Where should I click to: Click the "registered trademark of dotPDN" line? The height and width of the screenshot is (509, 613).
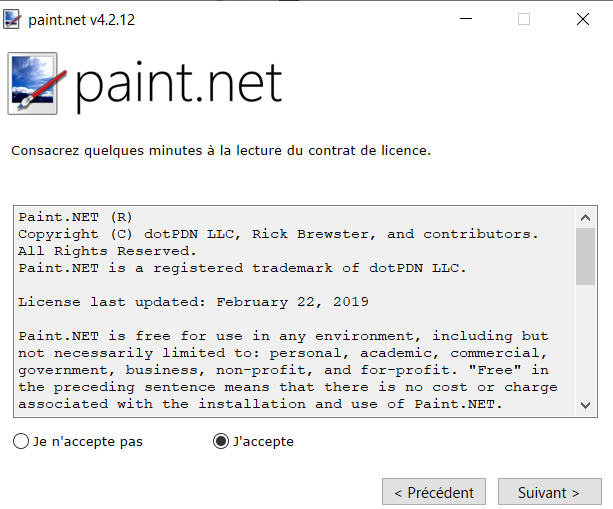tap(242, 268)
